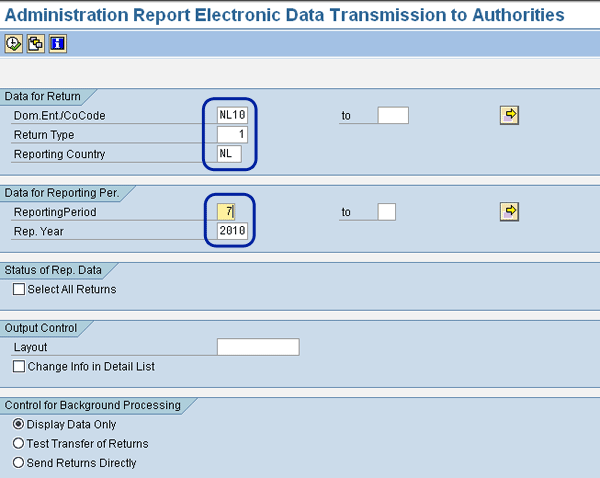Viewport: 600px width, 478px height.
Task: Click 'Control for Background Processing' header
Action: 92,405
